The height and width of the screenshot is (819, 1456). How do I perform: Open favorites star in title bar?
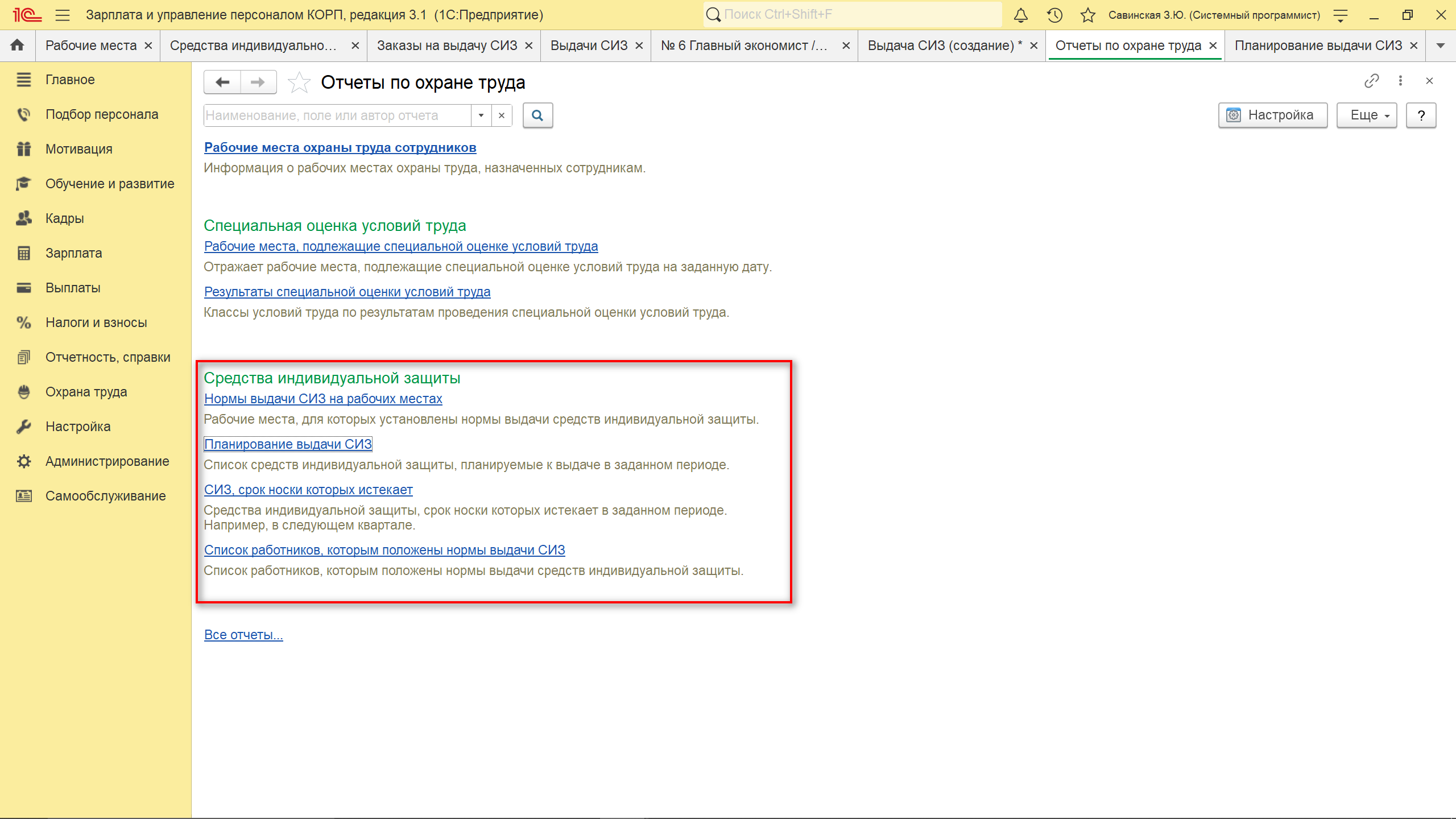tap(1087, 15)
